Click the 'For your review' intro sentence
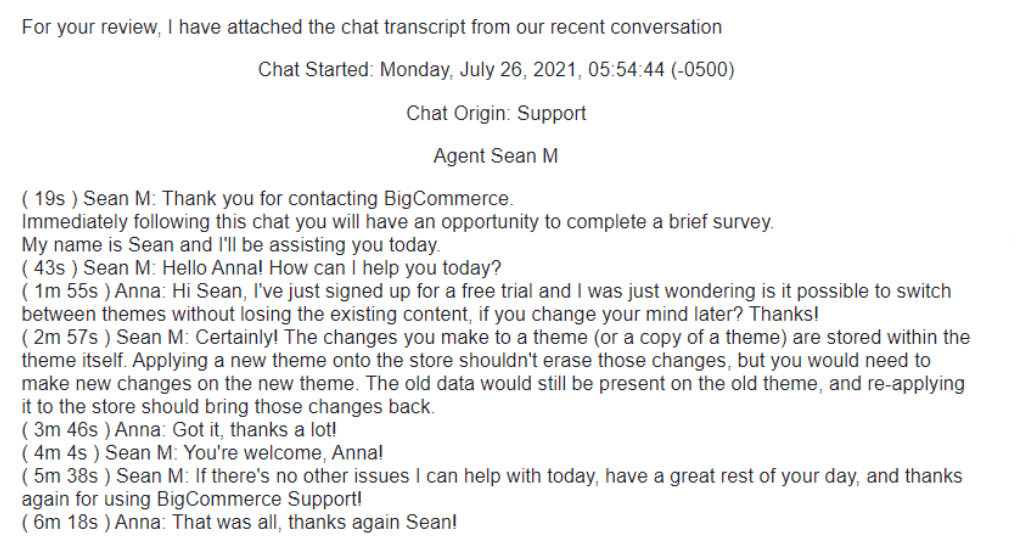This screenshot has width=1021, height=541. click(x=372, y=27)
